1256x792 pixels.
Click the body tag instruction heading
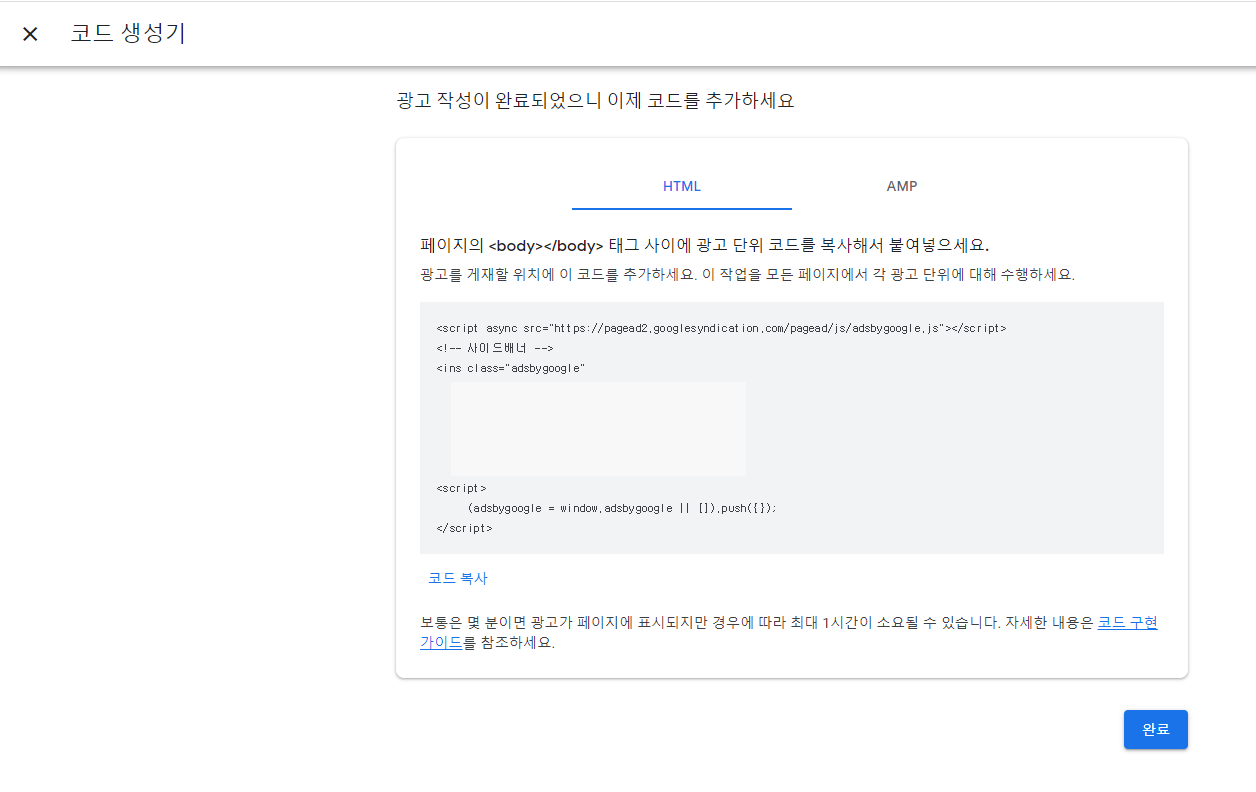(x=705, y=245)
